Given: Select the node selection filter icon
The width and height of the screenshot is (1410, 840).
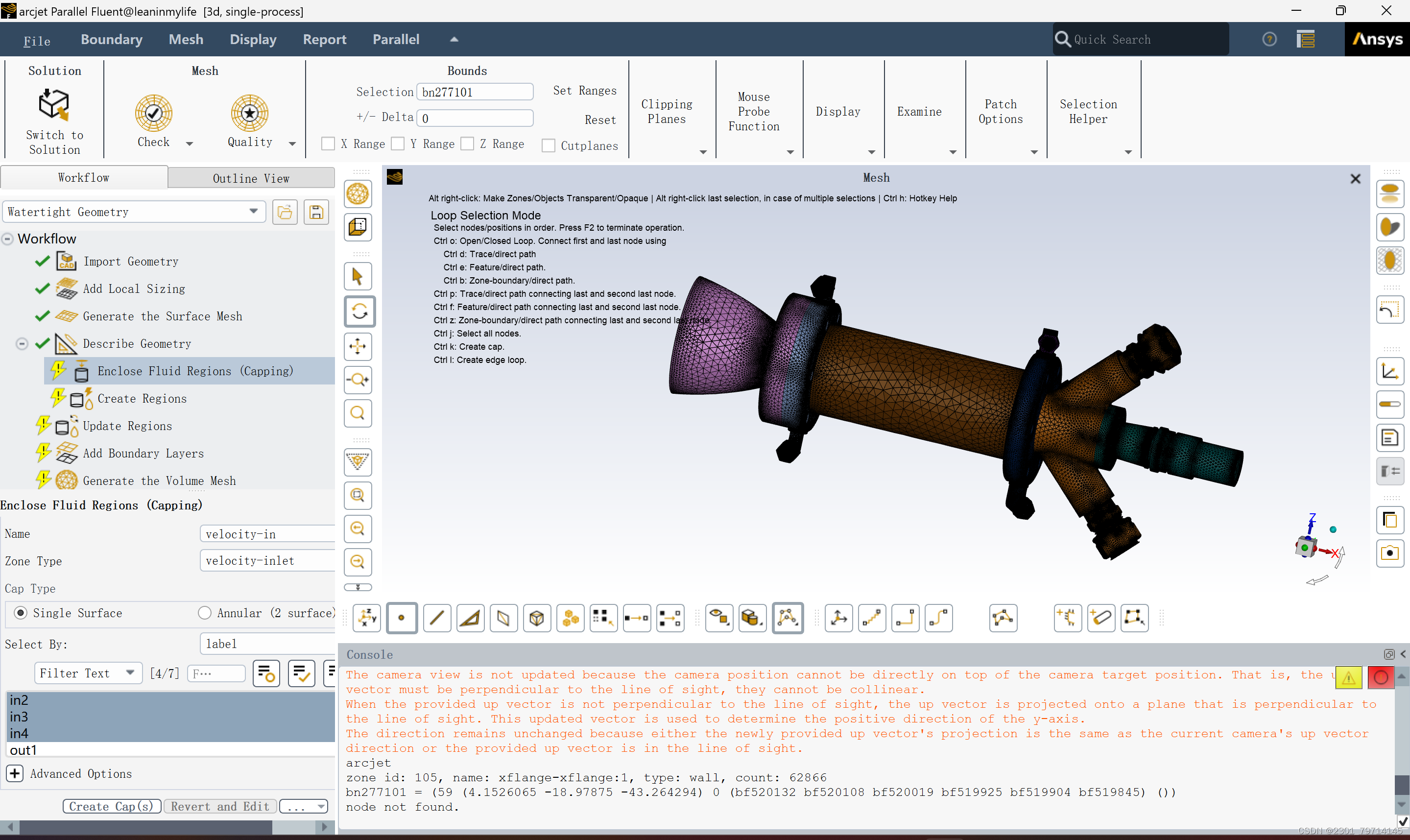Looking at the screenshot, I should (x=401, y=618).
